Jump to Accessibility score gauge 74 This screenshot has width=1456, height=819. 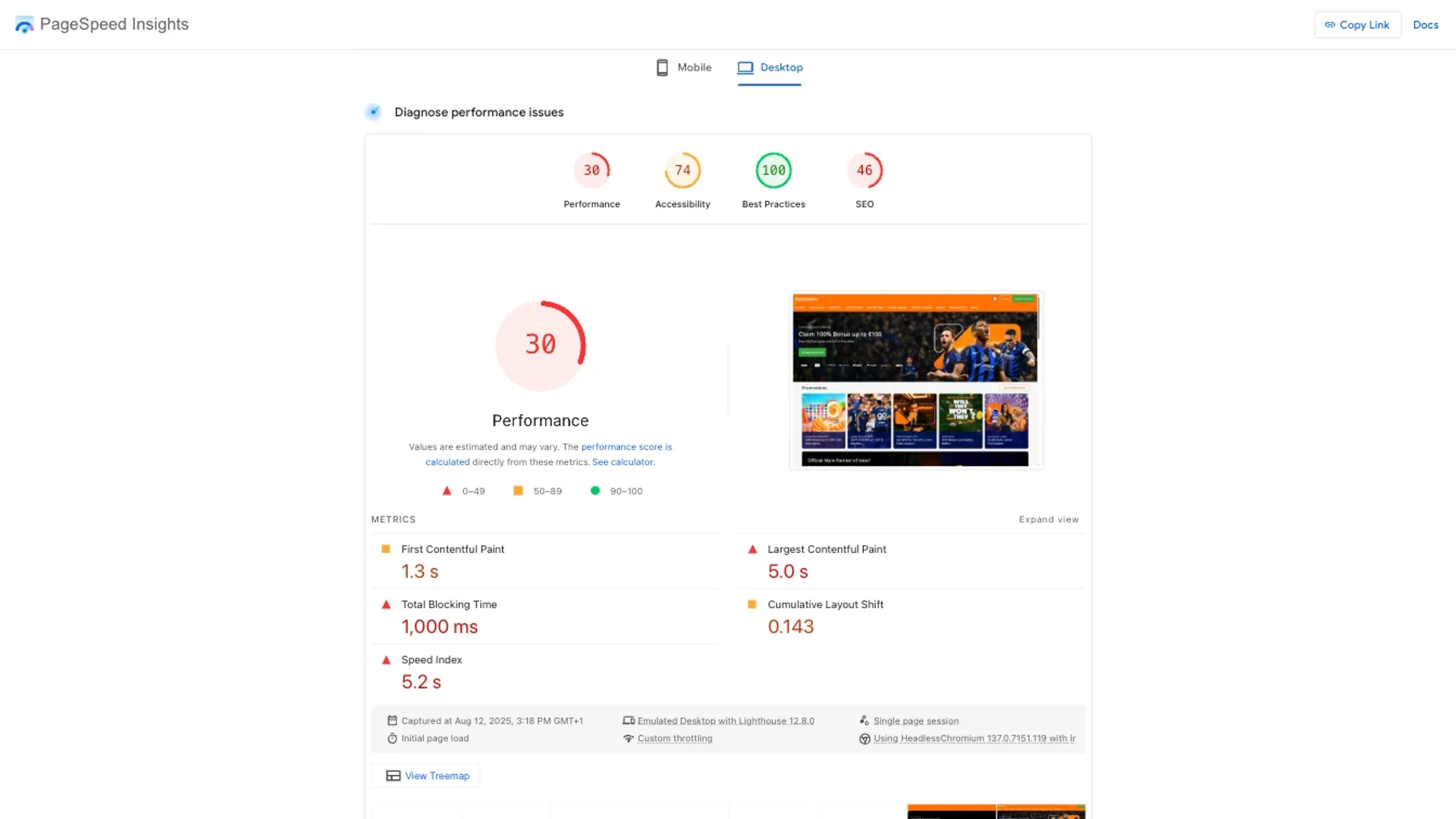682,181
